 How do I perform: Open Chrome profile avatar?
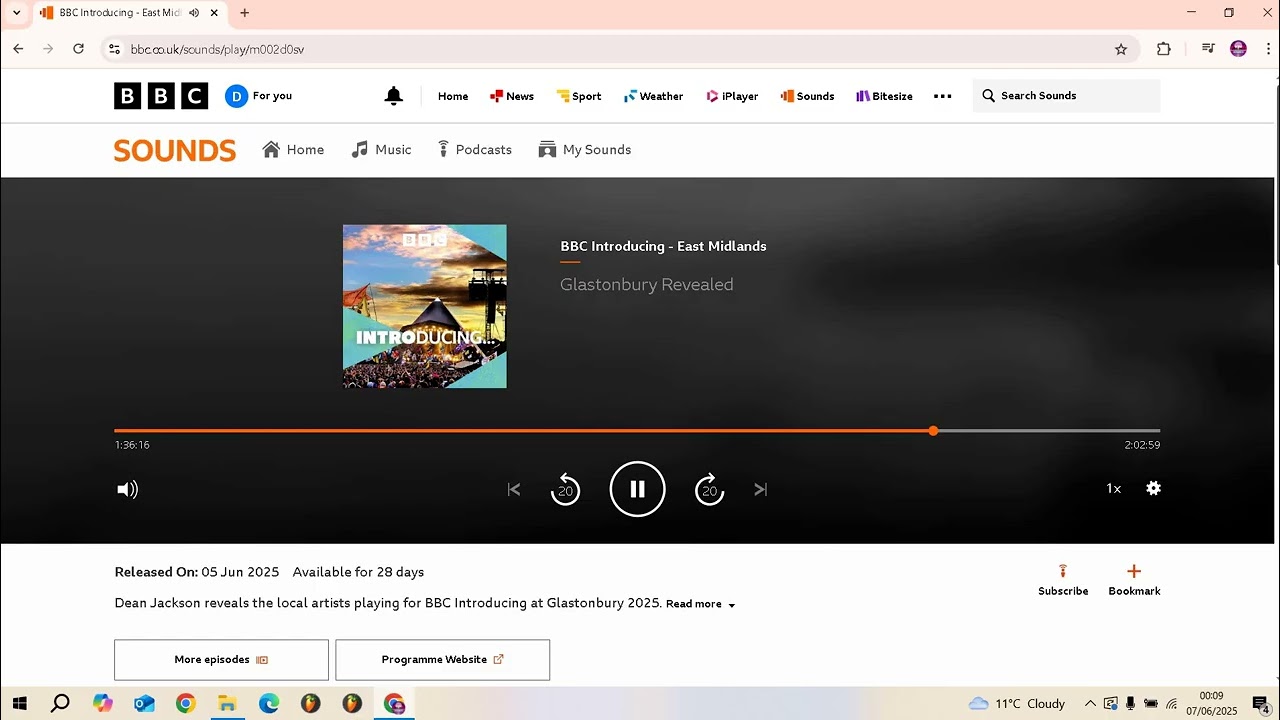[1238, 49]
